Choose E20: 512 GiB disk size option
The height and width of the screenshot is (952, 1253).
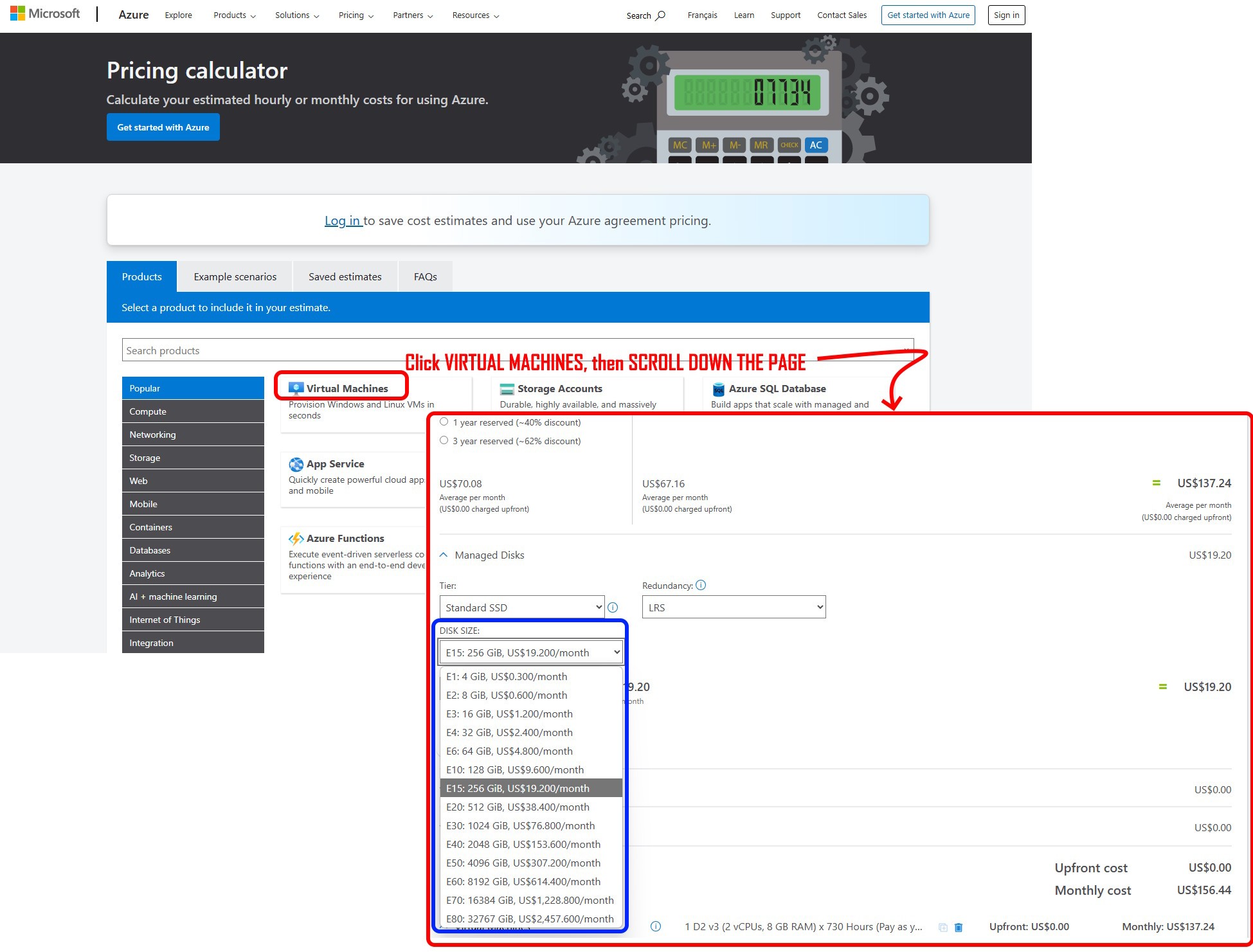click(x=518, y=807)
